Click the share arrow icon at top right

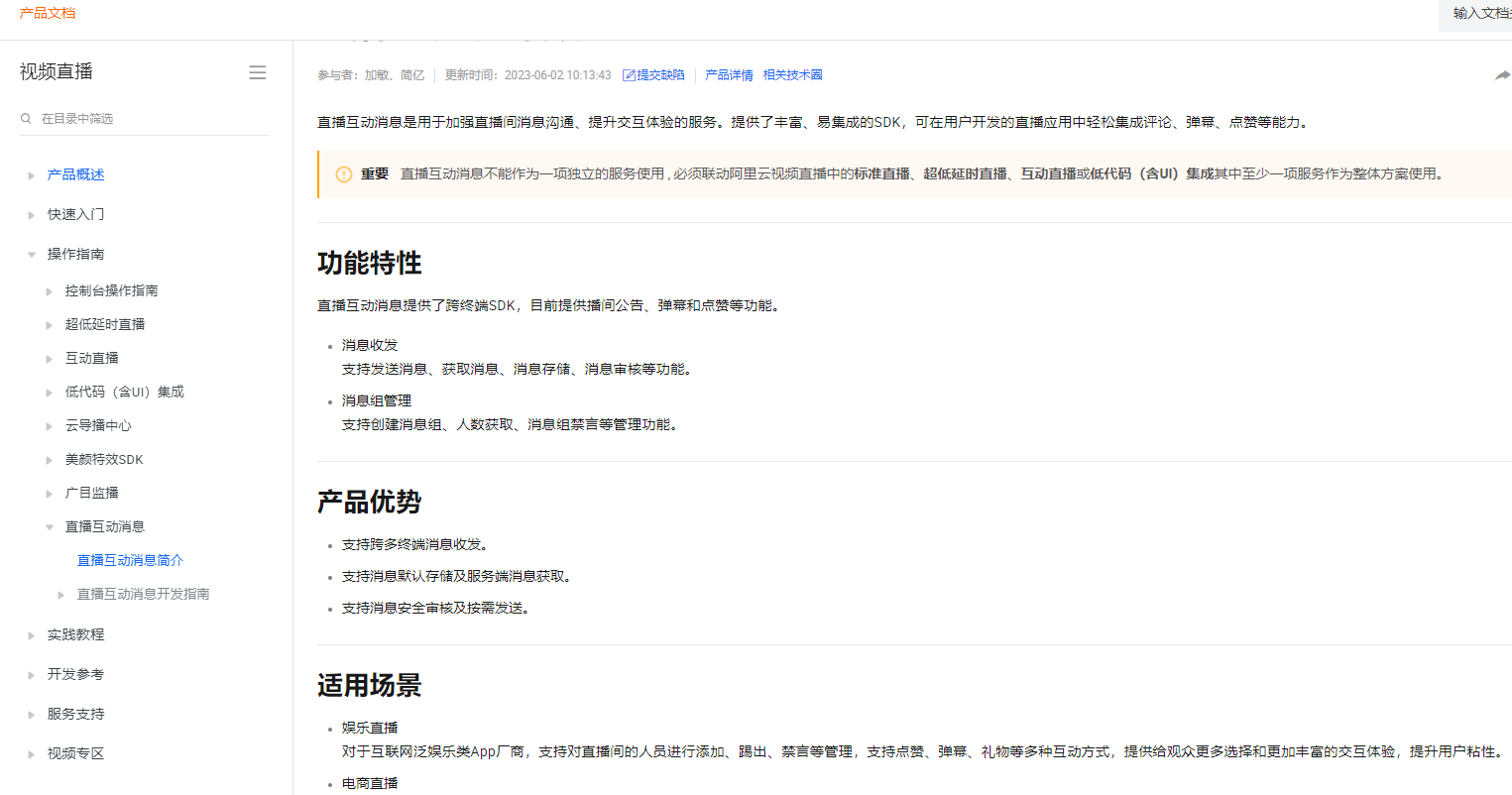[x=1503, y=75]
